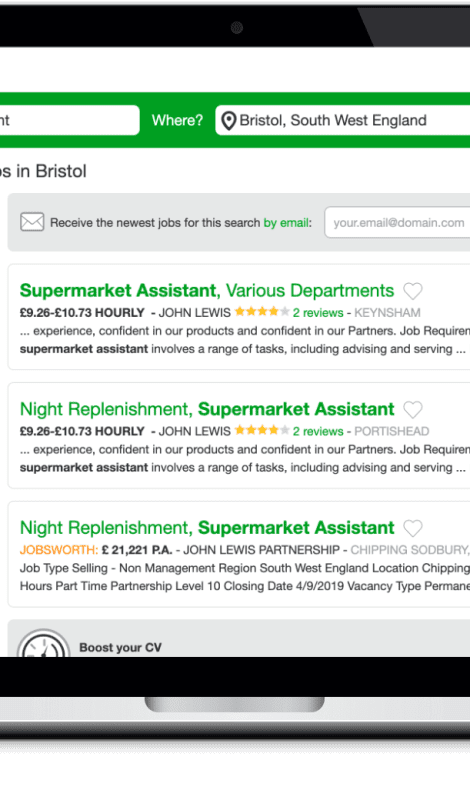Click star rating for Keynsham John Lewis job
Viewport: 470px width, 800px height.
[x=262, y=311]
